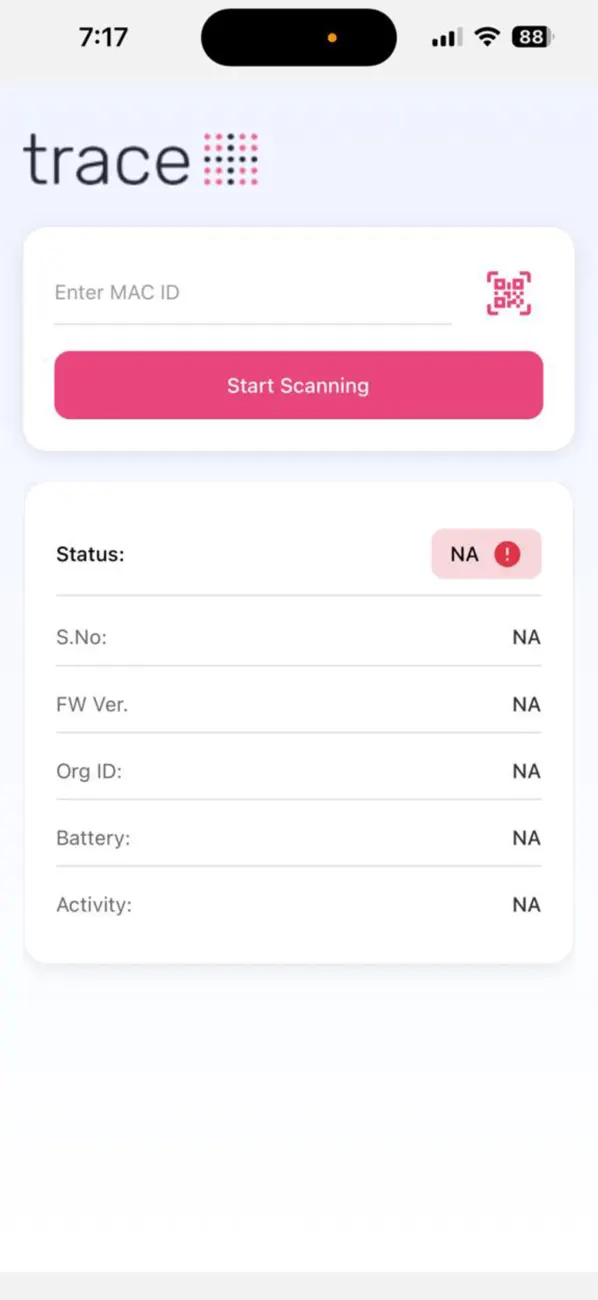Click the trace app logo
Screen dimensions: 598x1300
[x=140, y=160]
